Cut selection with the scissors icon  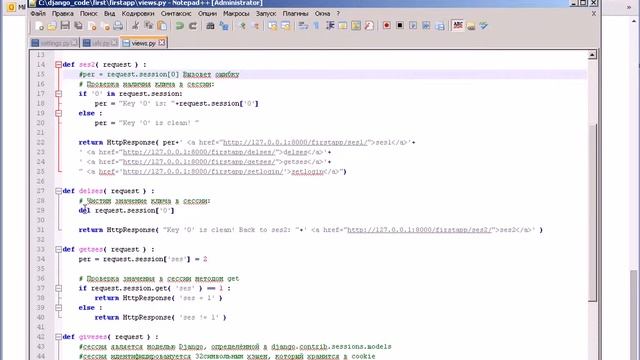pyautogui.click(x=135, y=26)
